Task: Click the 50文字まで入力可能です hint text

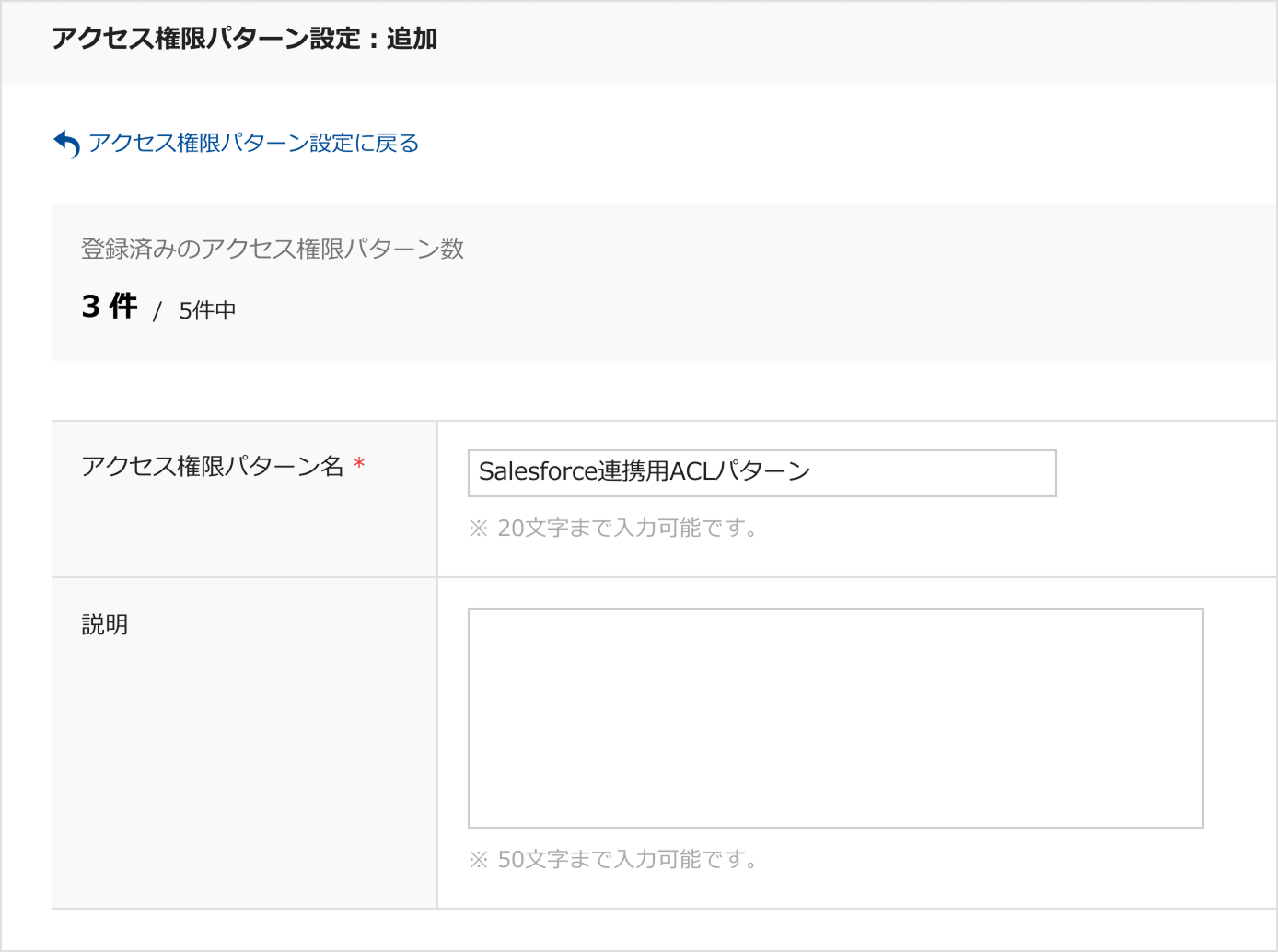Action: (x=626, y=860)
